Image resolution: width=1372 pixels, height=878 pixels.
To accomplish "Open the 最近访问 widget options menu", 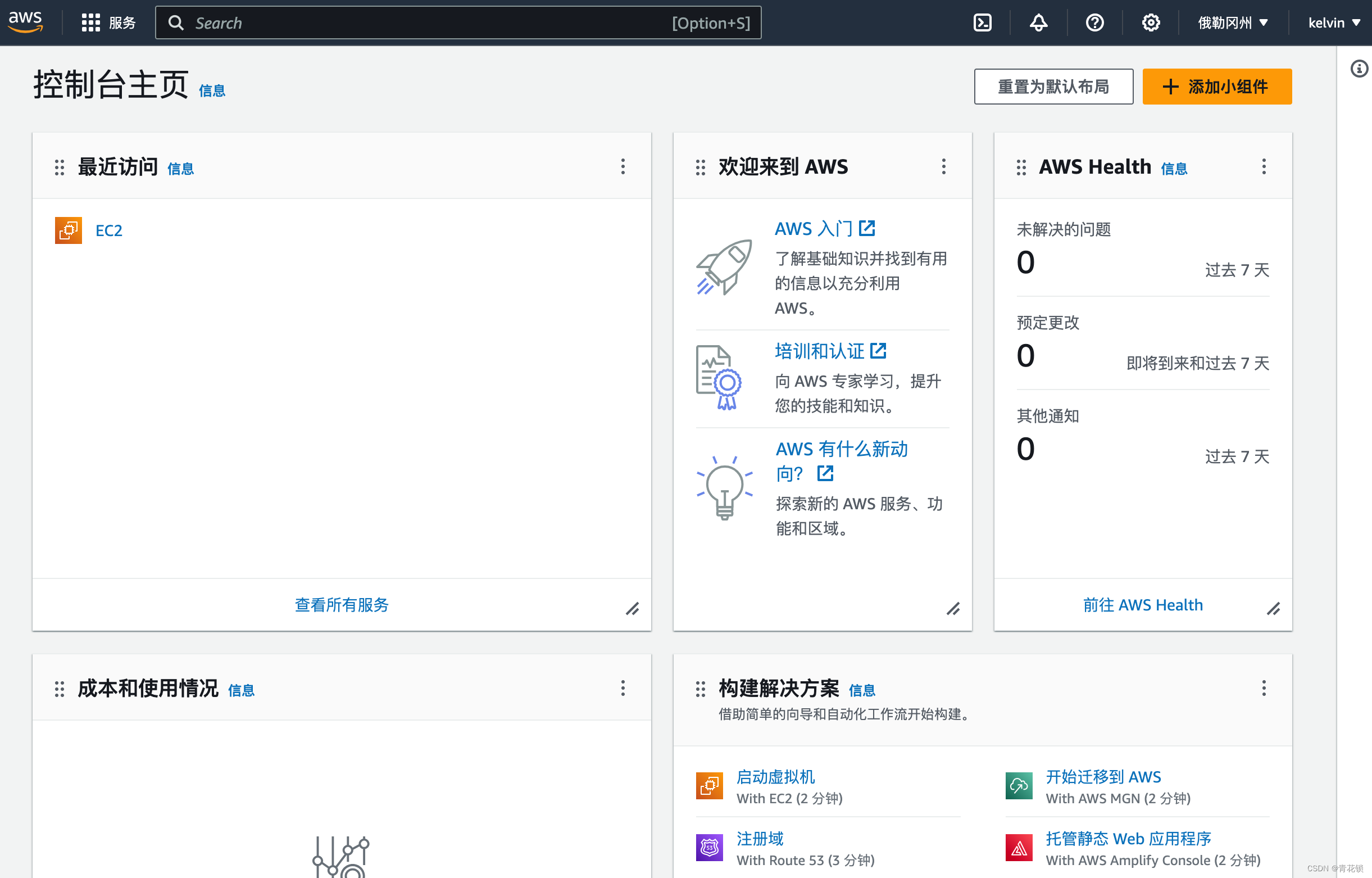I will click(x=623, y=166).
